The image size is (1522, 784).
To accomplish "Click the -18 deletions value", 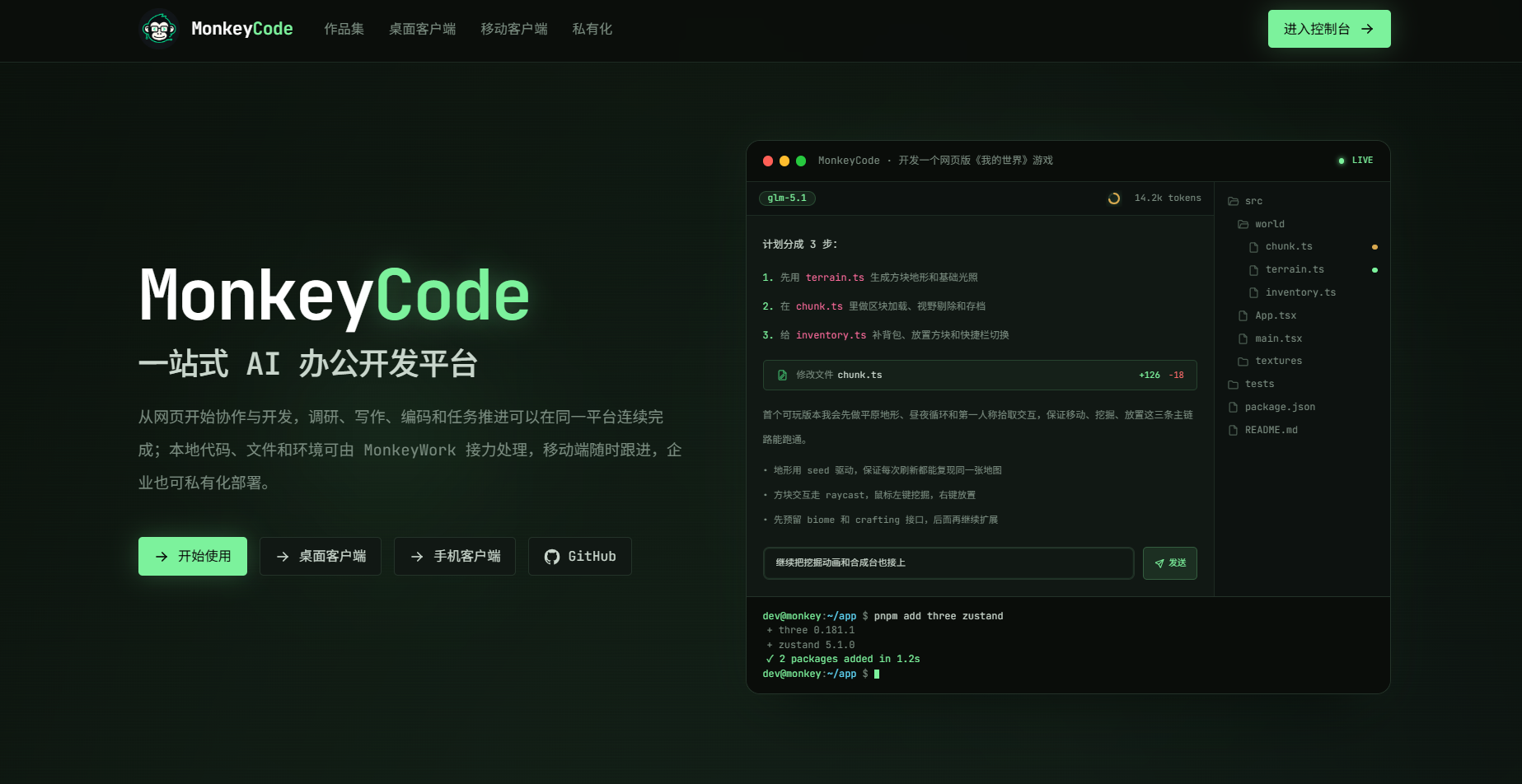I will [1177, 376].
